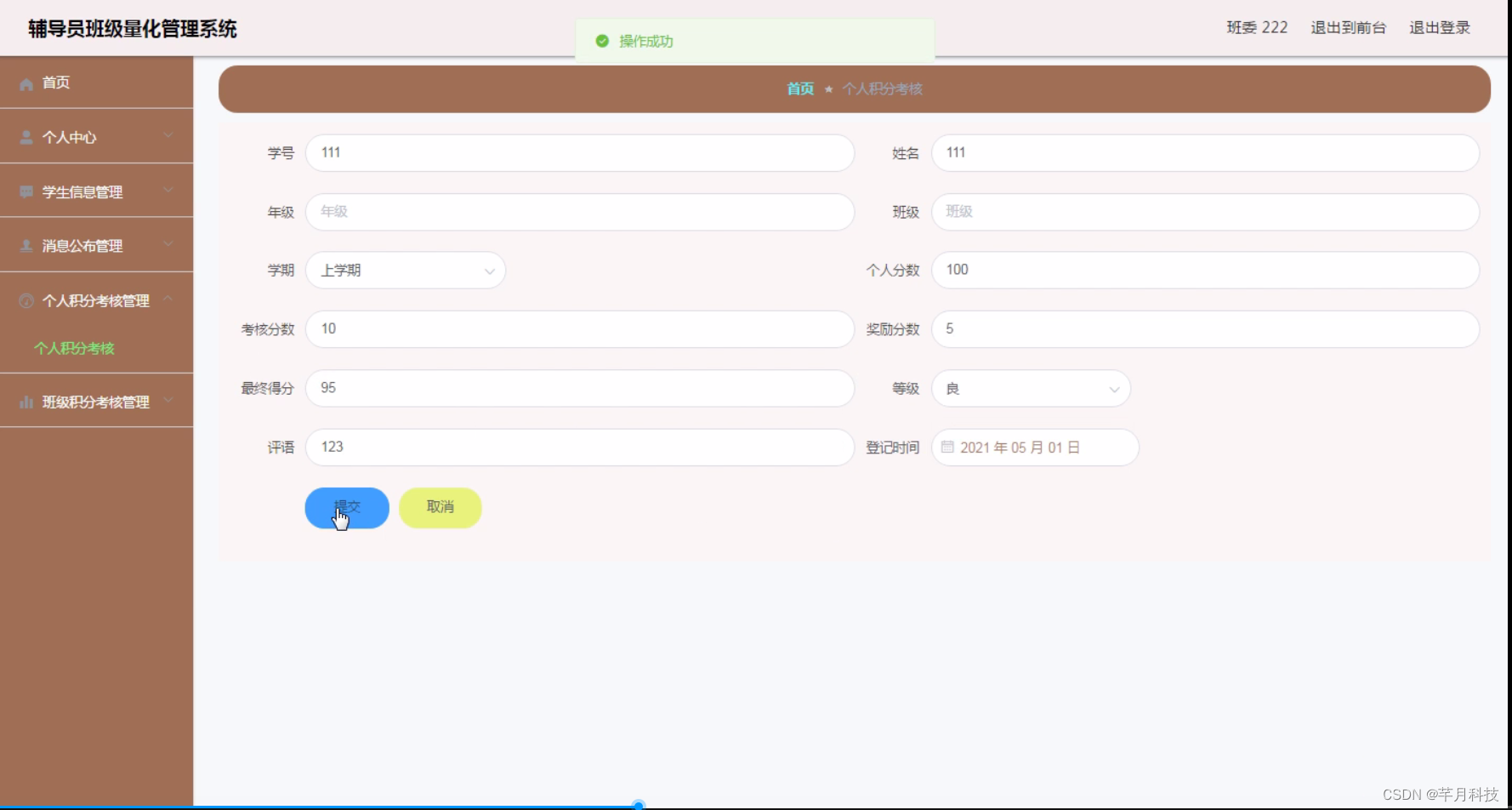The height and width of the screenshot is (810, 1512).
Task: Open the 首页 breadcrumb link
Action: [799, 88]
